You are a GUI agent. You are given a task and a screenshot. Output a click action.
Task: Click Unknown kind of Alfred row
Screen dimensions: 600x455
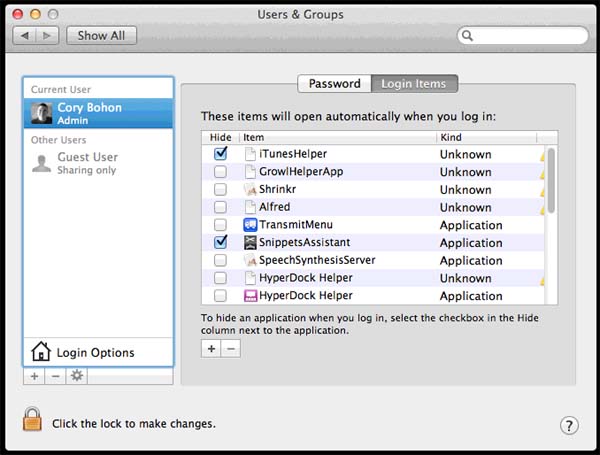(466, 207)
